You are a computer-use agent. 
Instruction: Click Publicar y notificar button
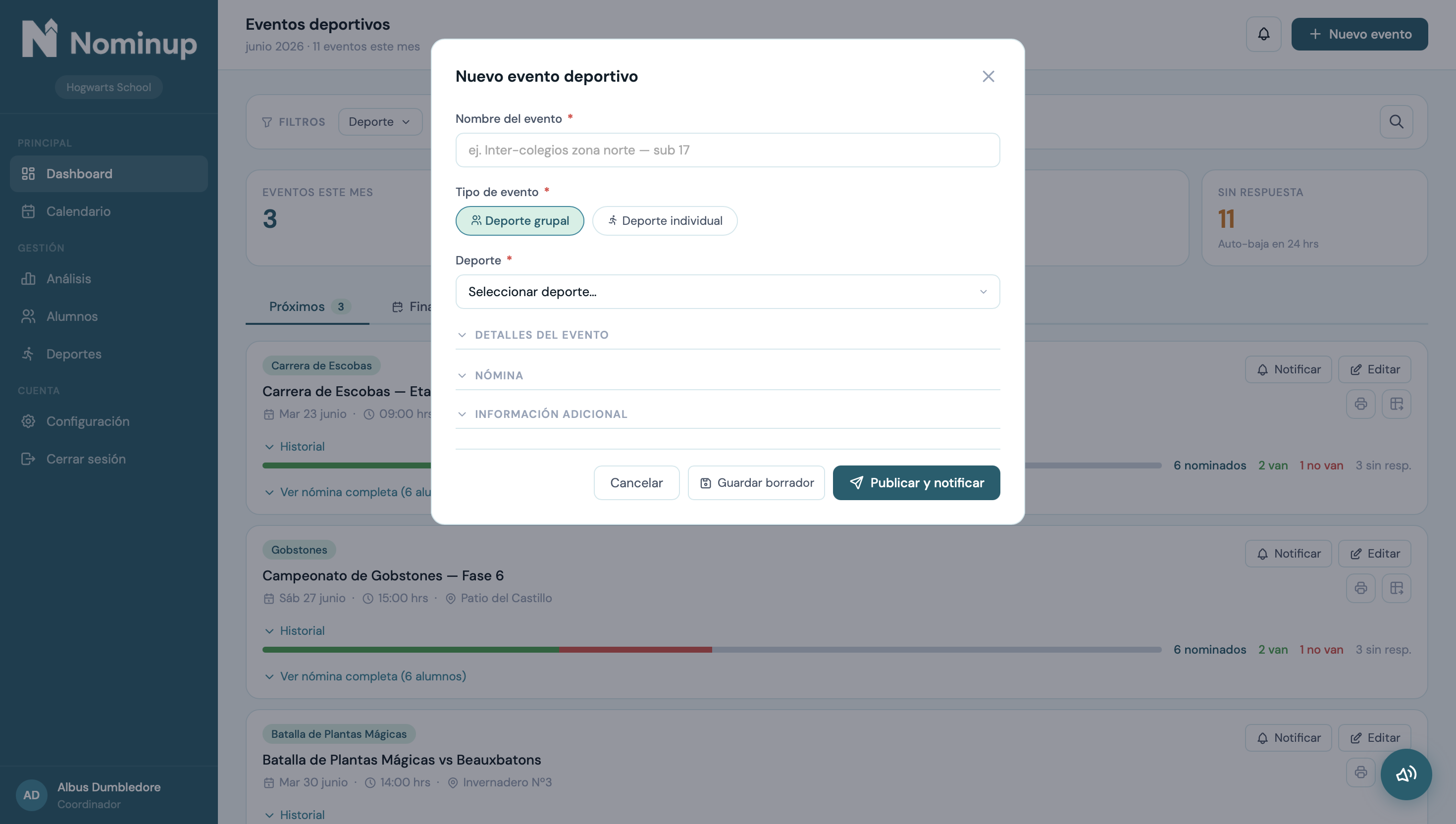tap(916, 483)
